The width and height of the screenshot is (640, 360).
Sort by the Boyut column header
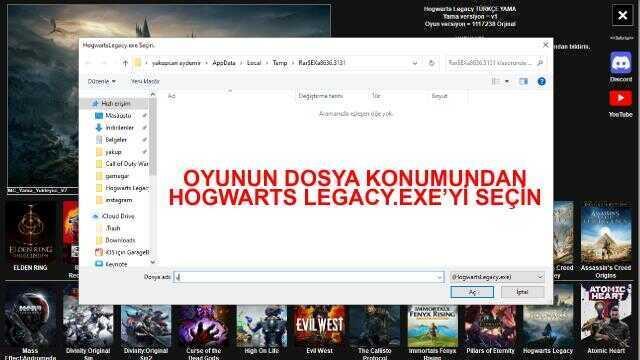coord(440,96)
